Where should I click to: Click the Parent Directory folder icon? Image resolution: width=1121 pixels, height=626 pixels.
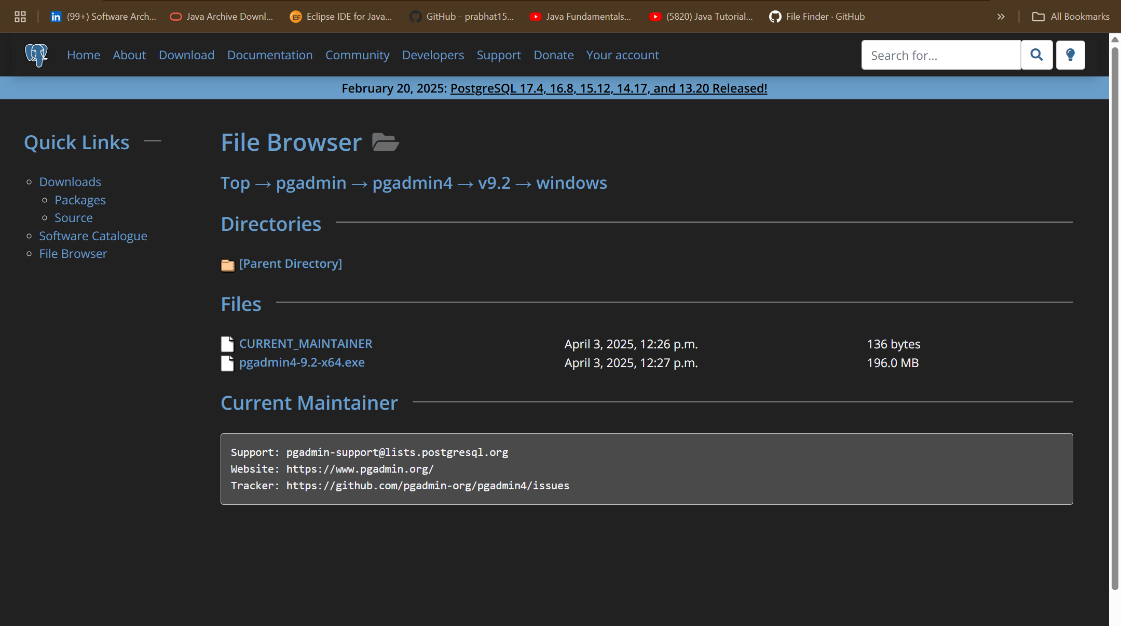pos(227,265)
